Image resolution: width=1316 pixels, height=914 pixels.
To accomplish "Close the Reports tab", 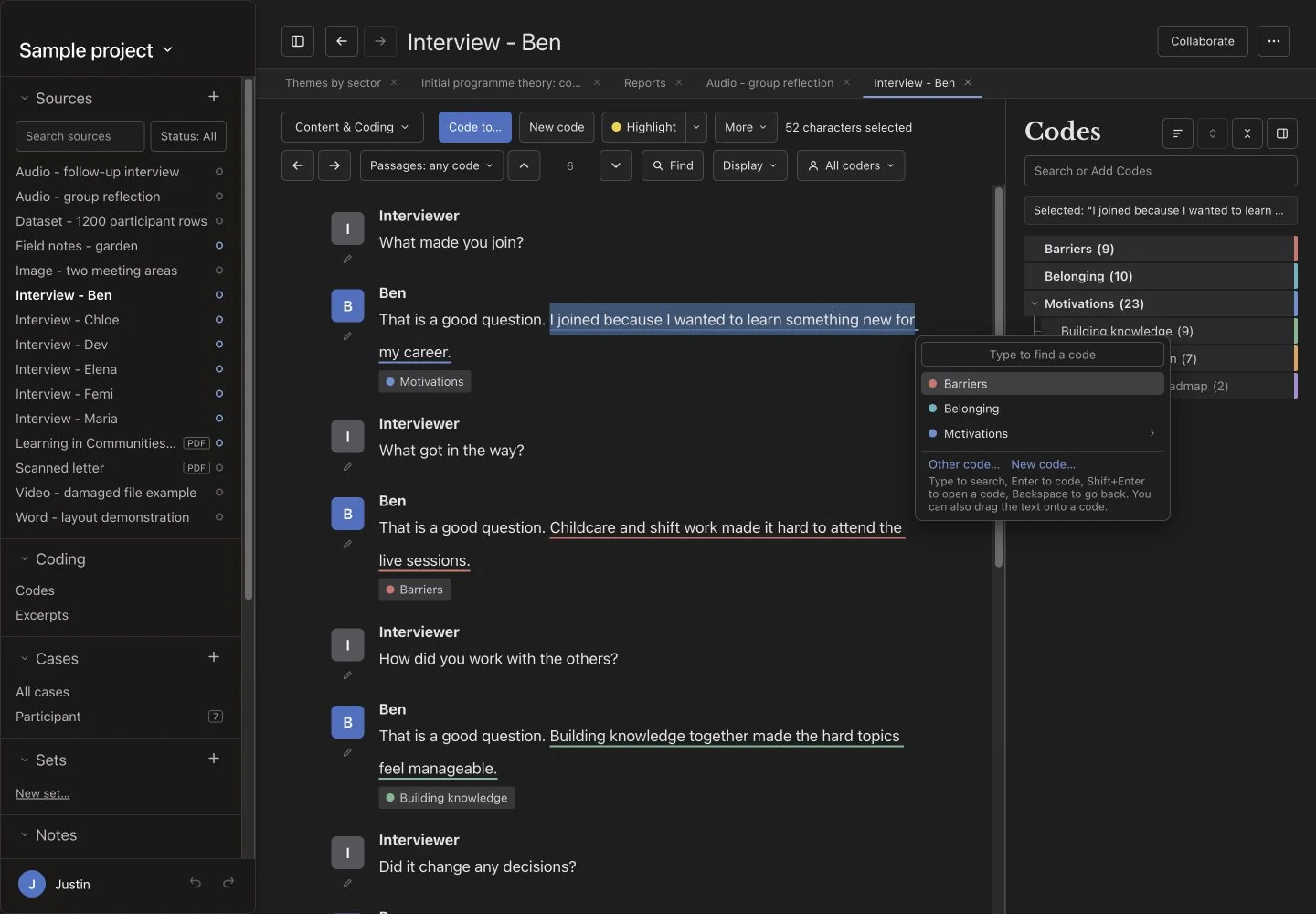I will tap(679, 82).
